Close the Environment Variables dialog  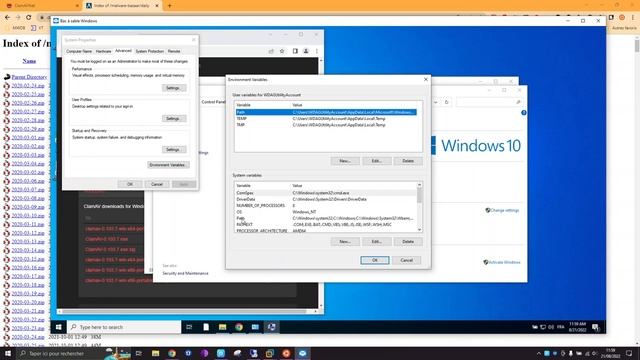426,80
